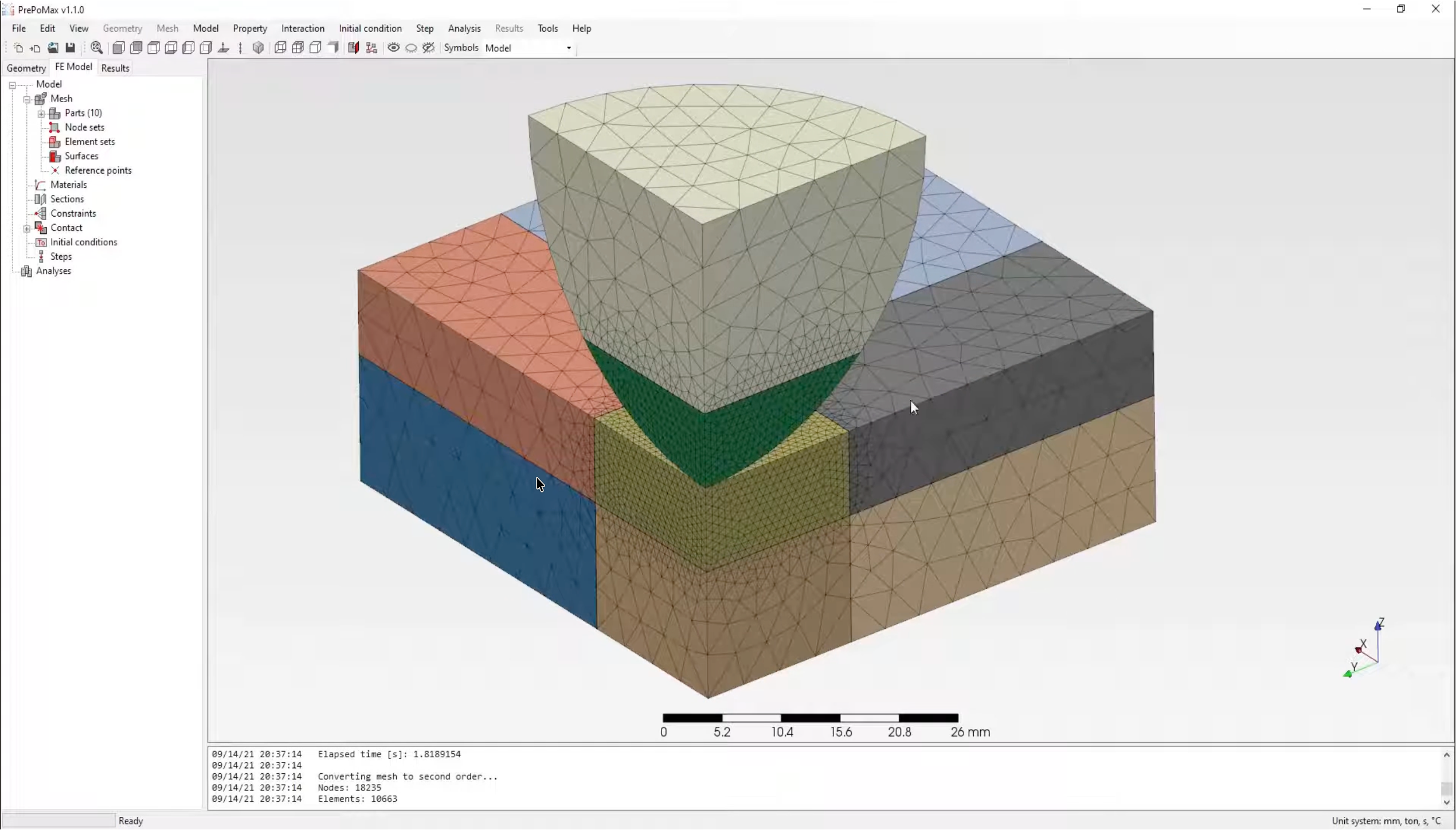Select Steps in the model tree

[x=61, y=256]
